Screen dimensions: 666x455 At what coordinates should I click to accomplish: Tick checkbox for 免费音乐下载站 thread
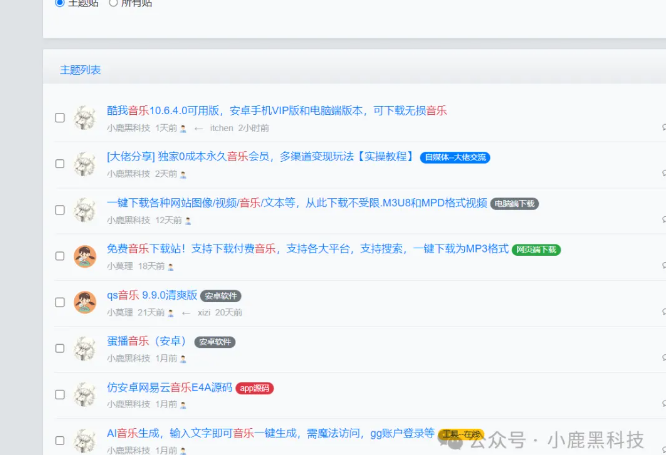(60, 256)
